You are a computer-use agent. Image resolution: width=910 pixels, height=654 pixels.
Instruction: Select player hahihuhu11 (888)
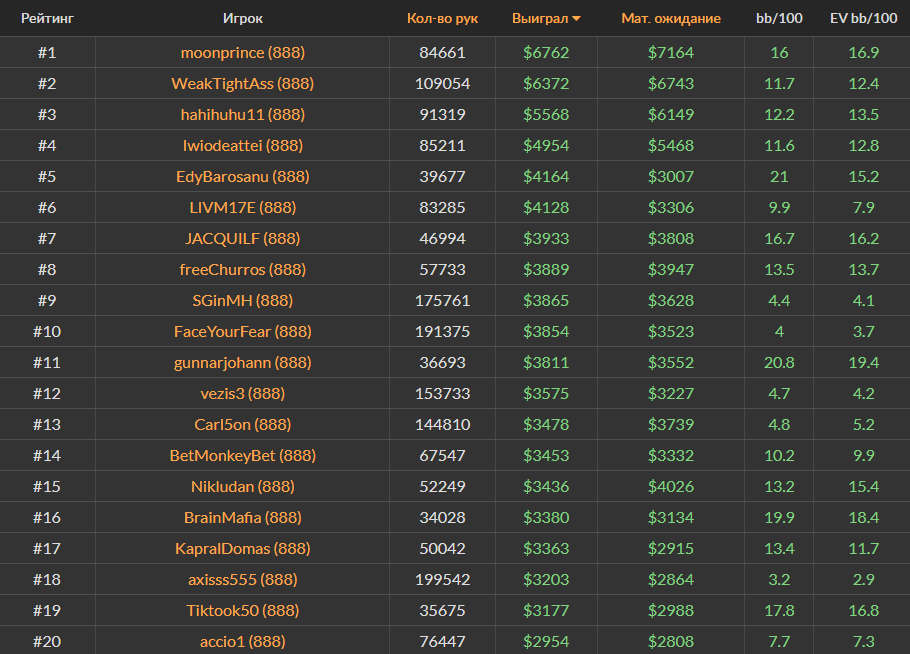coord(243,114)
